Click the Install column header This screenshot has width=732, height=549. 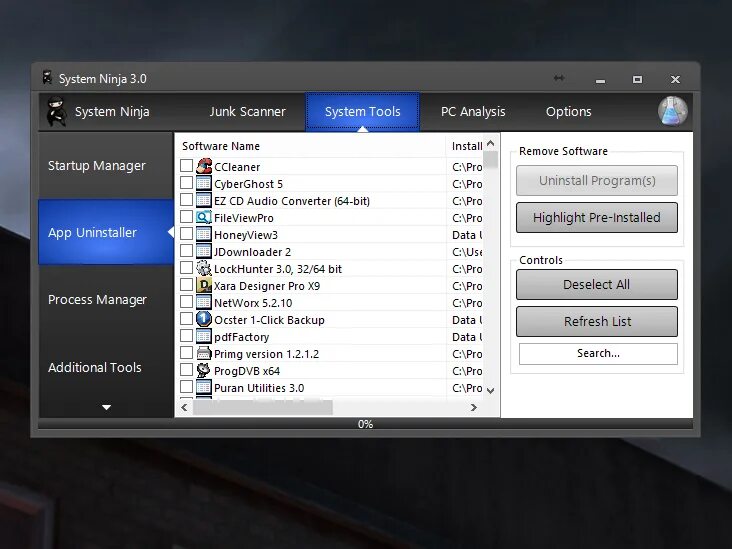point(465,146)
